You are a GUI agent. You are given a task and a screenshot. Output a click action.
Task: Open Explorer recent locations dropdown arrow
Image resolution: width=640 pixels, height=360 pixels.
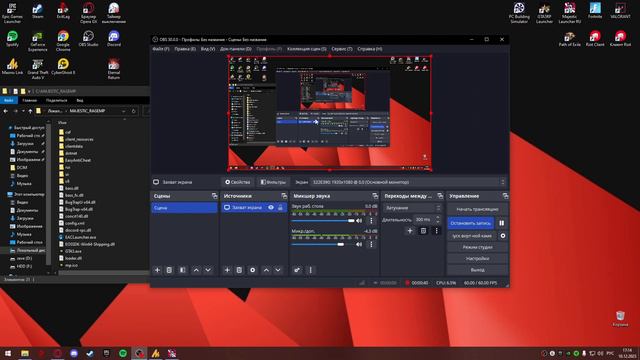[23, 111]
